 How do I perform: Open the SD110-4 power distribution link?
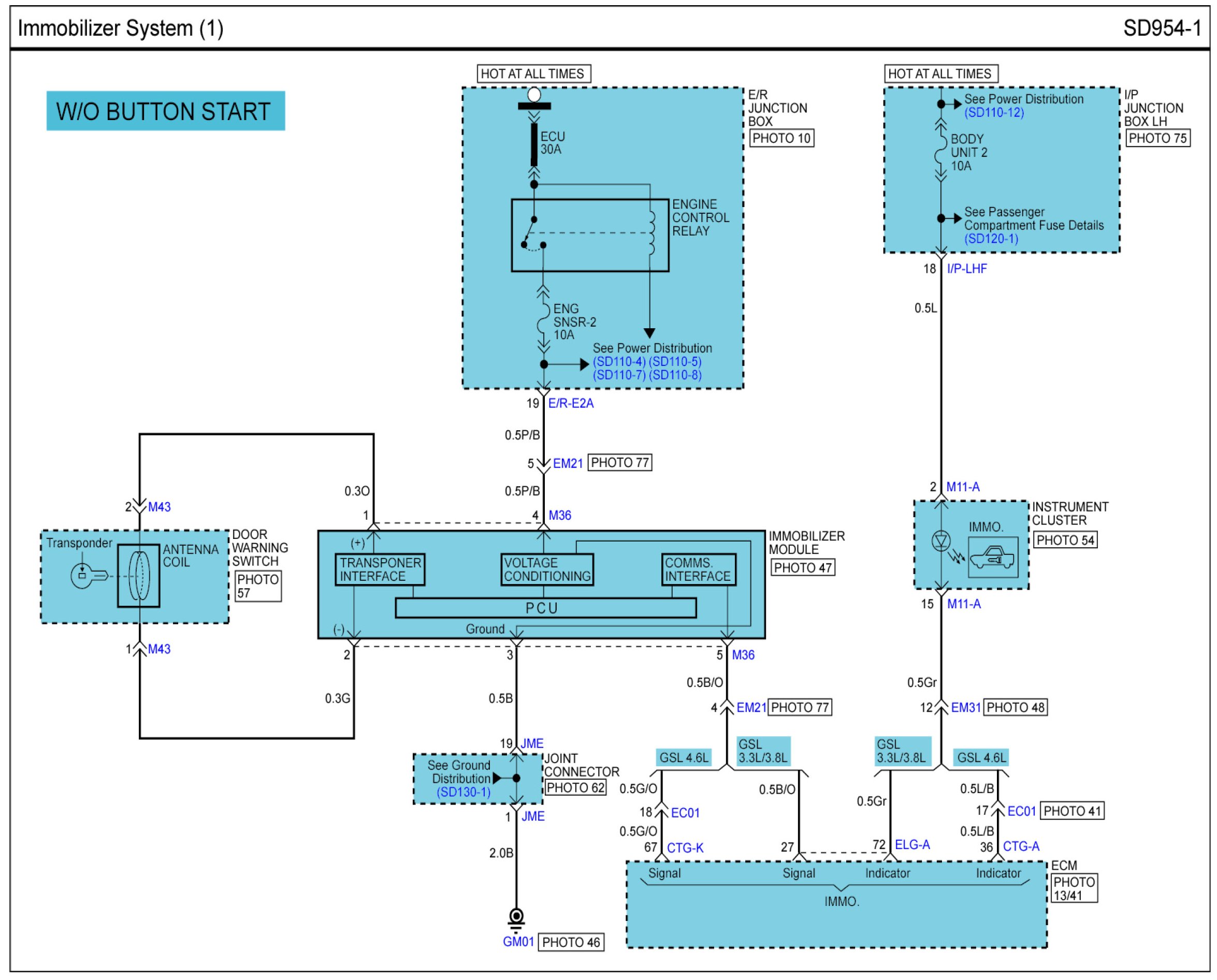pyautogui.click(x=618, y=362)
